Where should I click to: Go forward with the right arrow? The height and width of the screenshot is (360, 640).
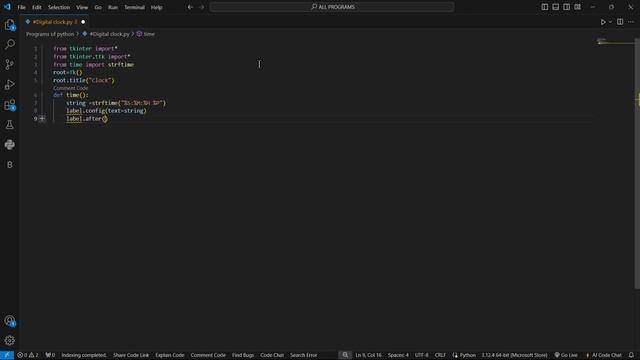click(x=202, y=7)
